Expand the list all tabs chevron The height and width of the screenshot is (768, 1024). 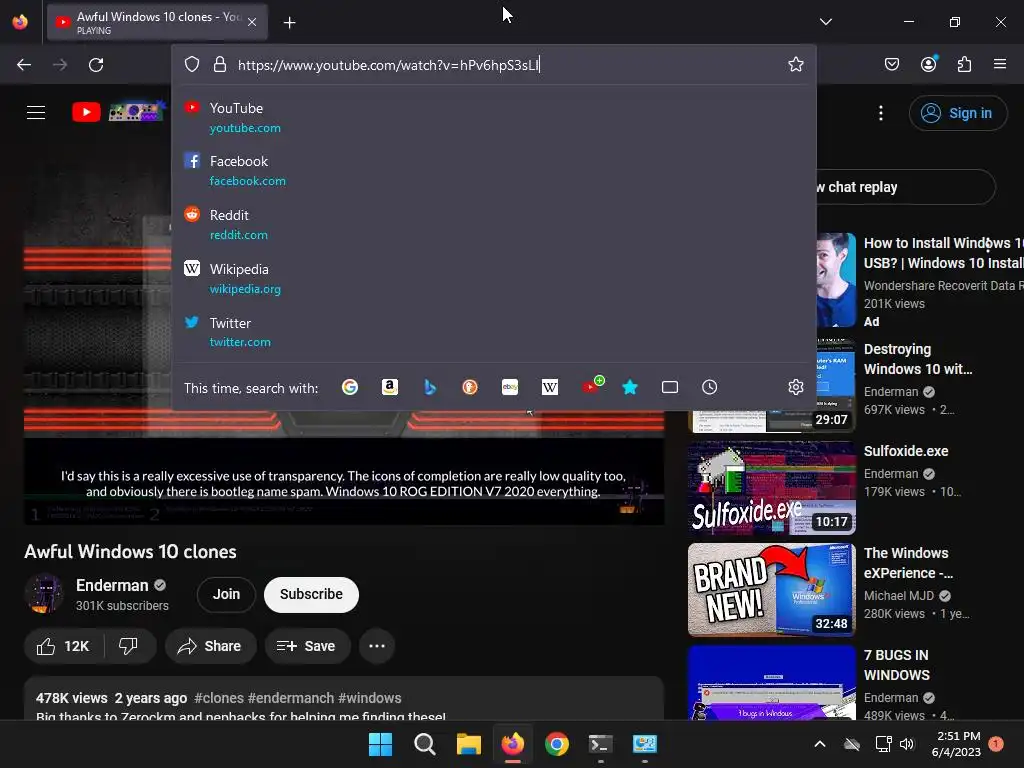point(825,22)
